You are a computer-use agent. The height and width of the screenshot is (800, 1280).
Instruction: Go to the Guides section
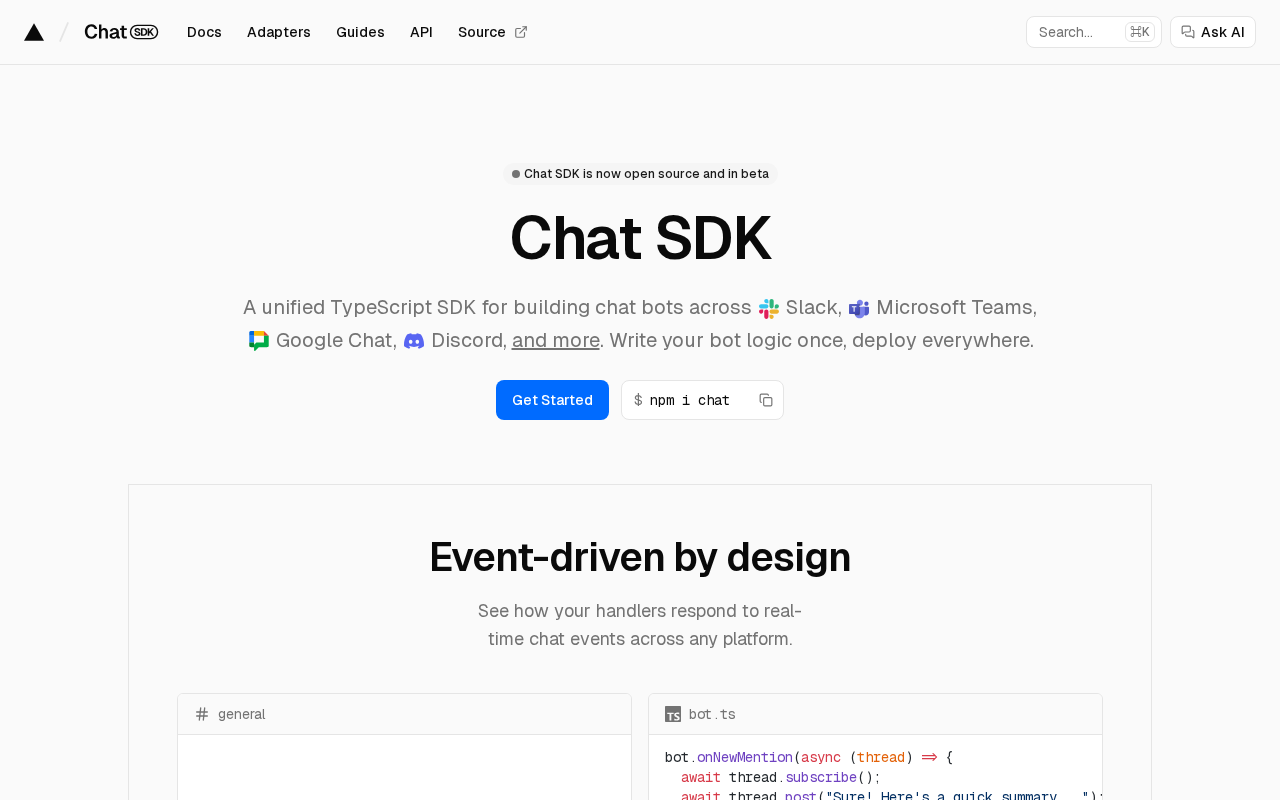click(x=360, y=32)
